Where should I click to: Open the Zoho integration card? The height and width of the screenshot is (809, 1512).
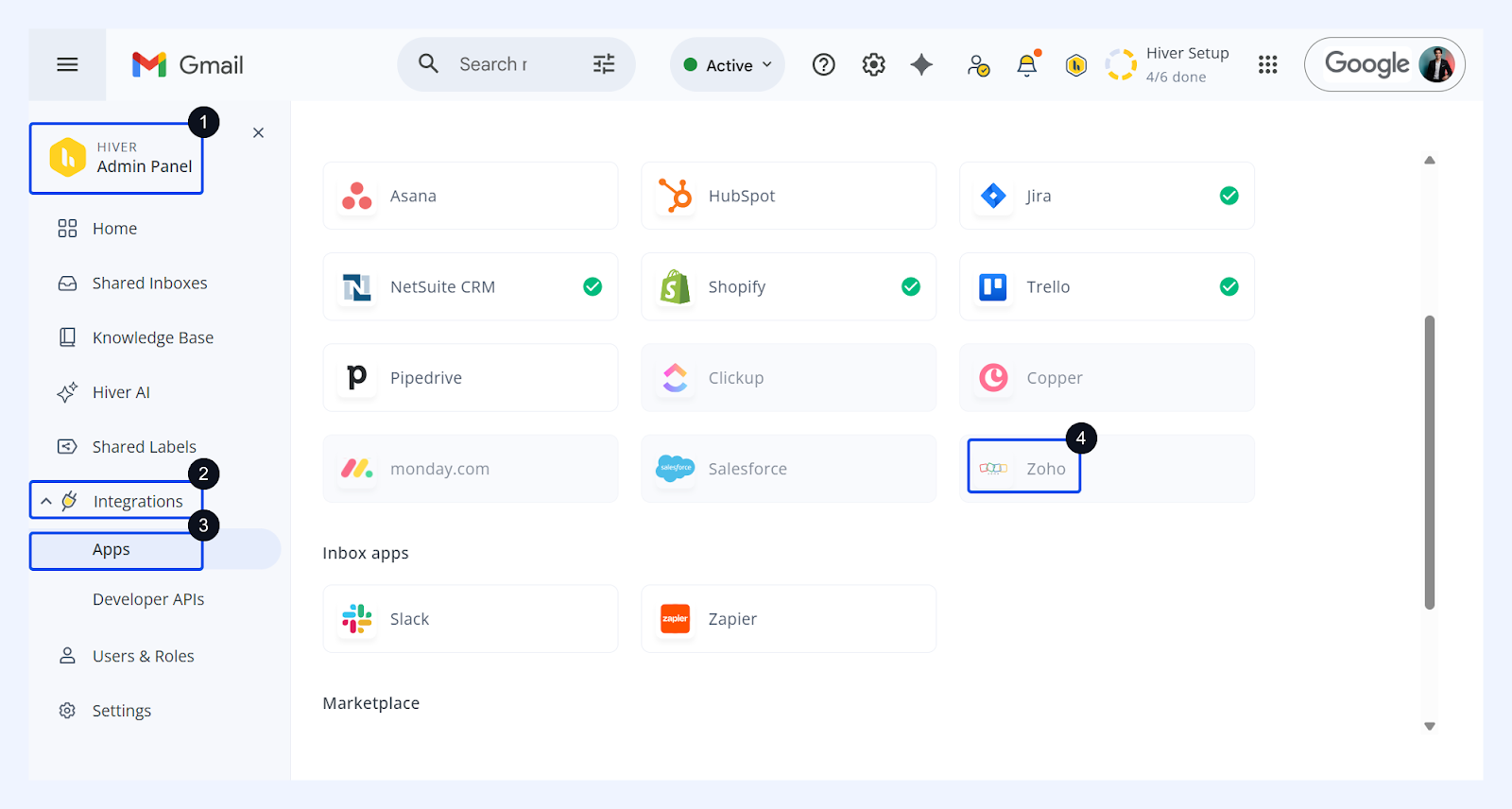pos(1107,469)
